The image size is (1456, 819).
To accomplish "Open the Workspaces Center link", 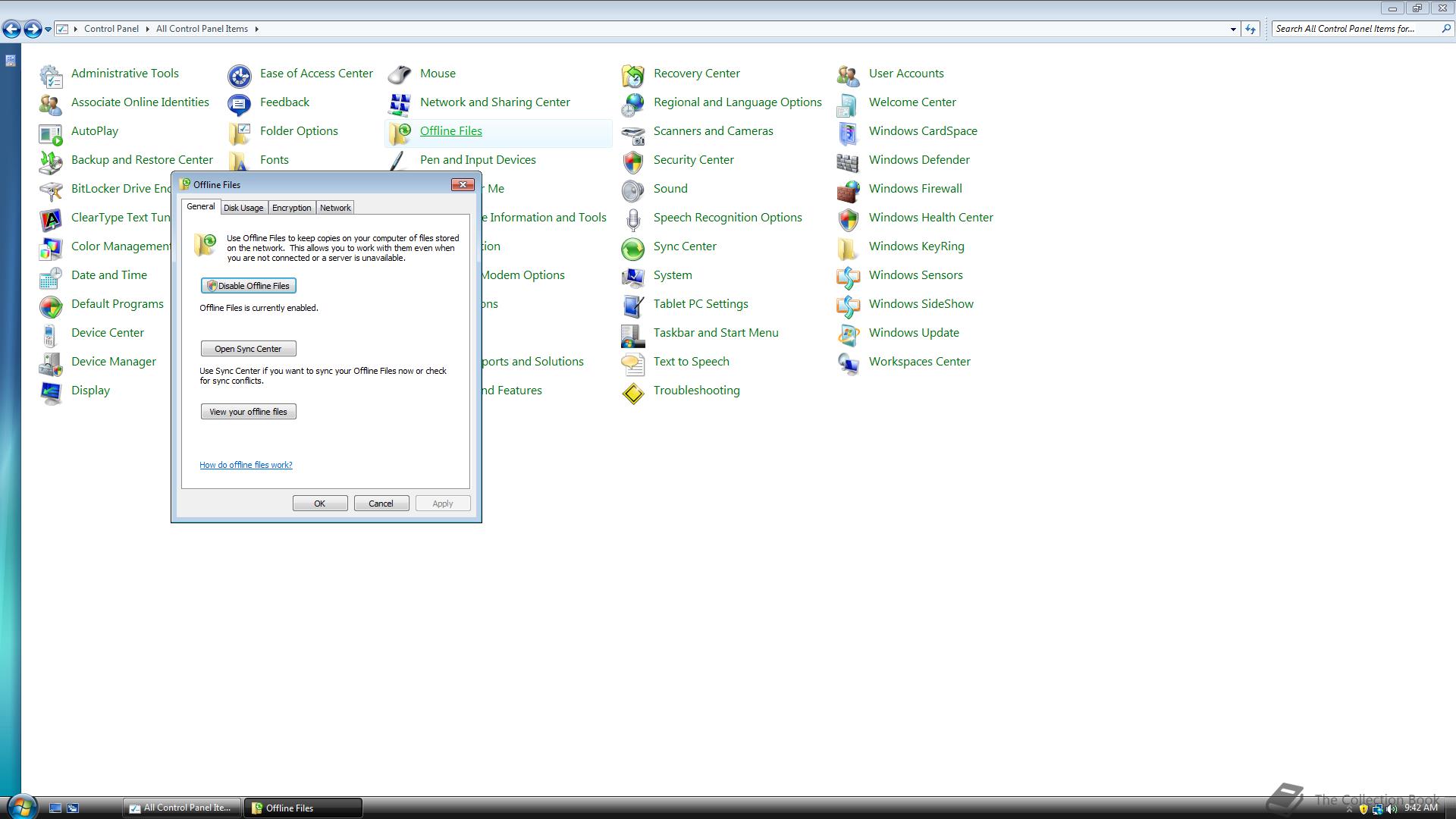I will tap(919, 362).
